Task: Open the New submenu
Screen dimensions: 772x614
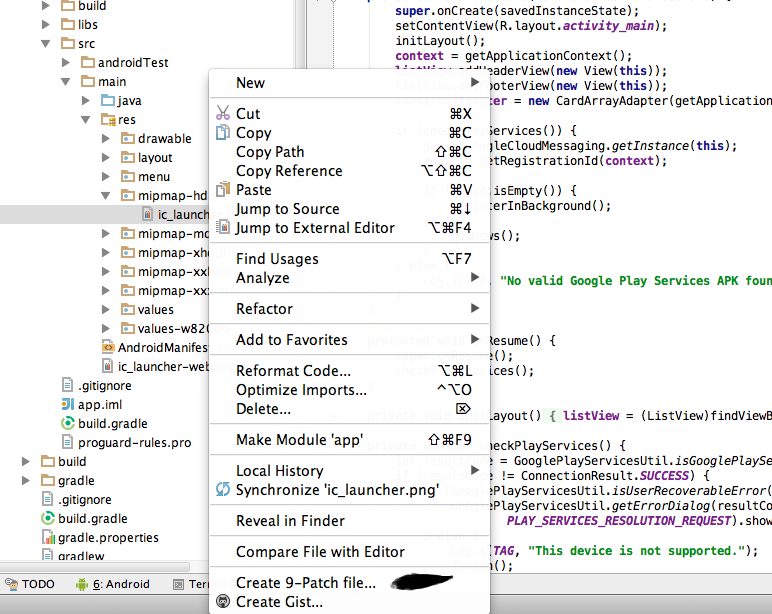Action: 350,83
